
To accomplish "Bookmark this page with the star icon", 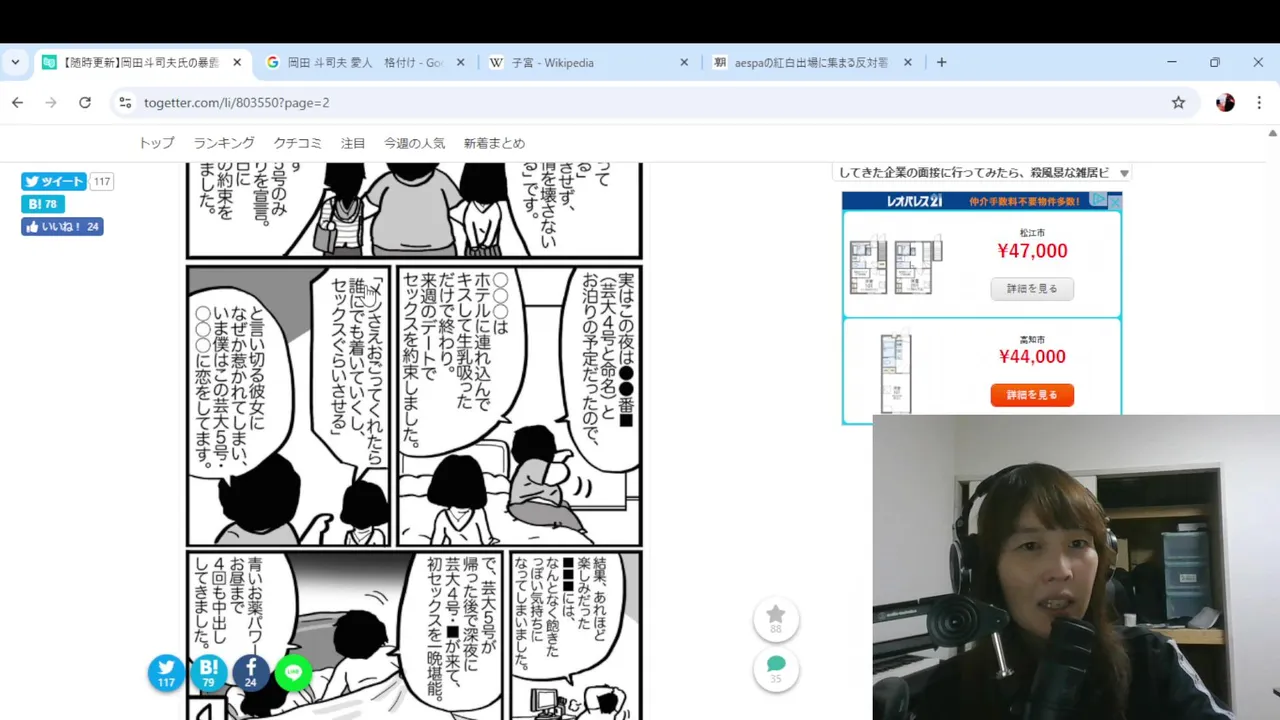I will point(1178,102).
